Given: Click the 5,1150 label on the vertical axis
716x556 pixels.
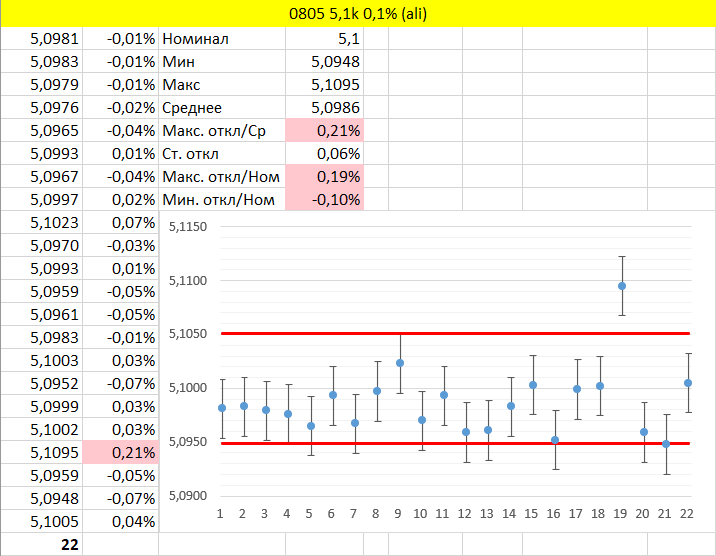Looking at the screenshot, I should (188, 228).
